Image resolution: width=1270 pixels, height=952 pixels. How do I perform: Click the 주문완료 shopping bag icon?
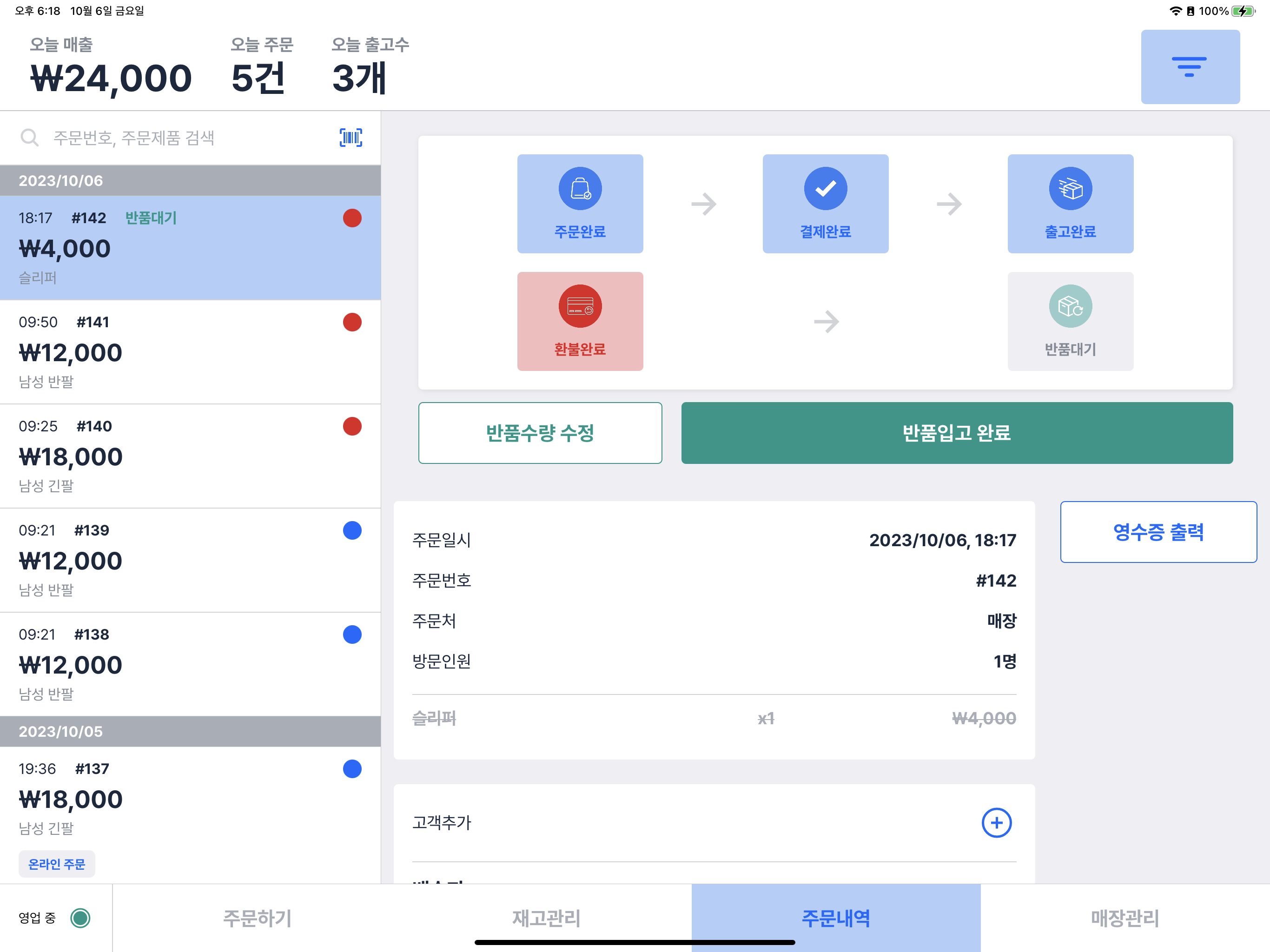click(580, 189)
